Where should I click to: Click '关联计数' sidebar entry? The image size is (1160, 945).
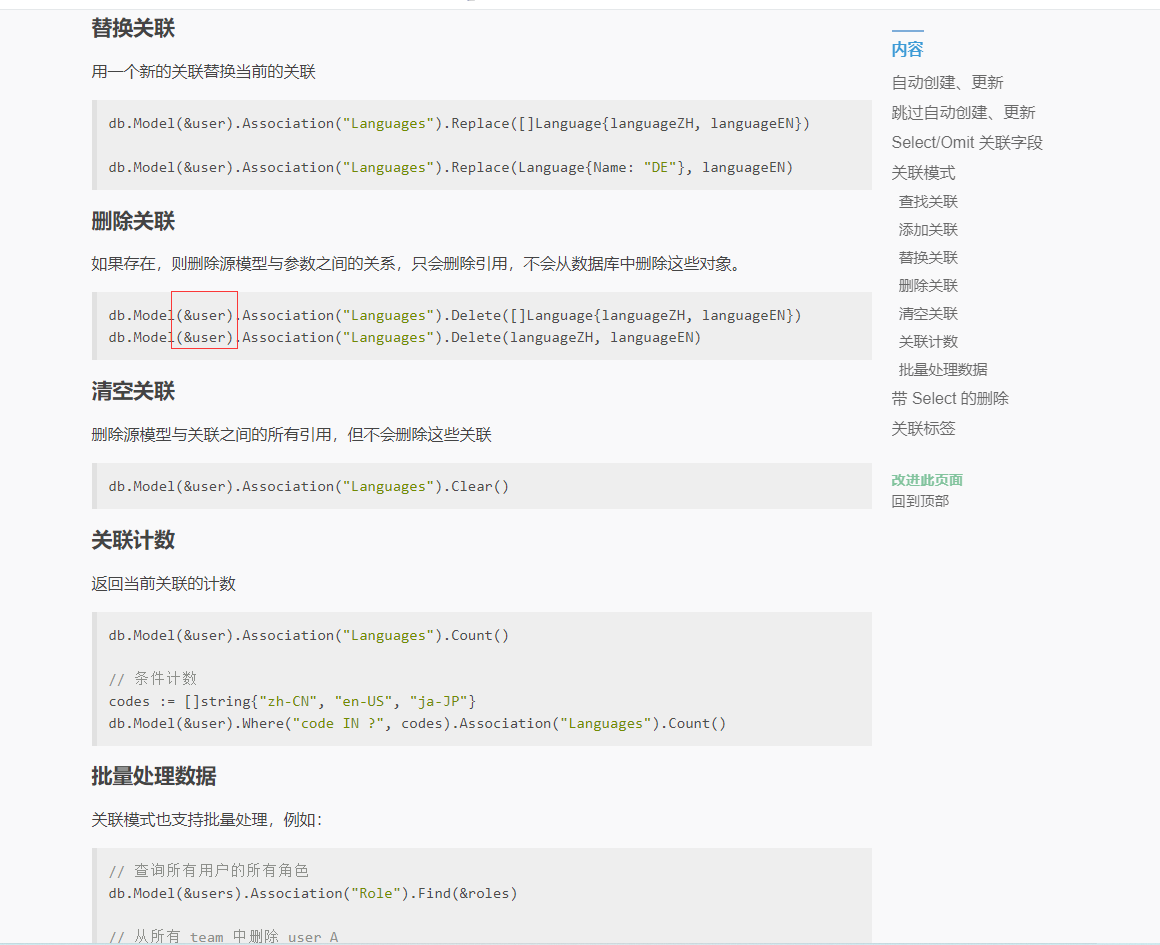pos(928,342)
